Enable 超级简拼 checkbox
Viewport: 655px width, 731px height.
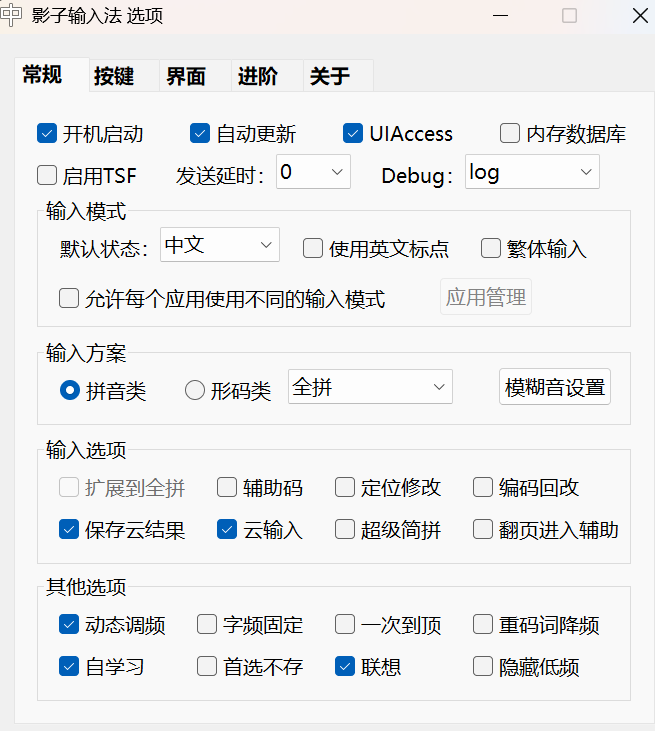coord(345,529)
